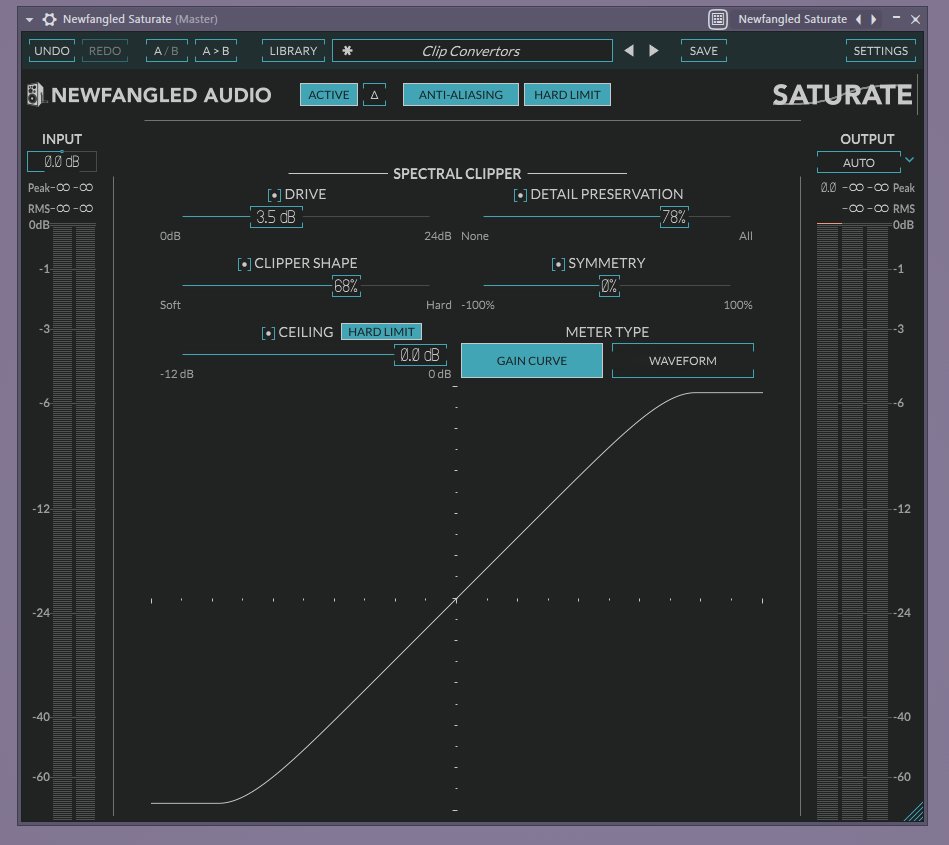Go to previous plugin with title bar left arrow
Viewport: 949px width, 845px height.
click(x=858, y=19)
